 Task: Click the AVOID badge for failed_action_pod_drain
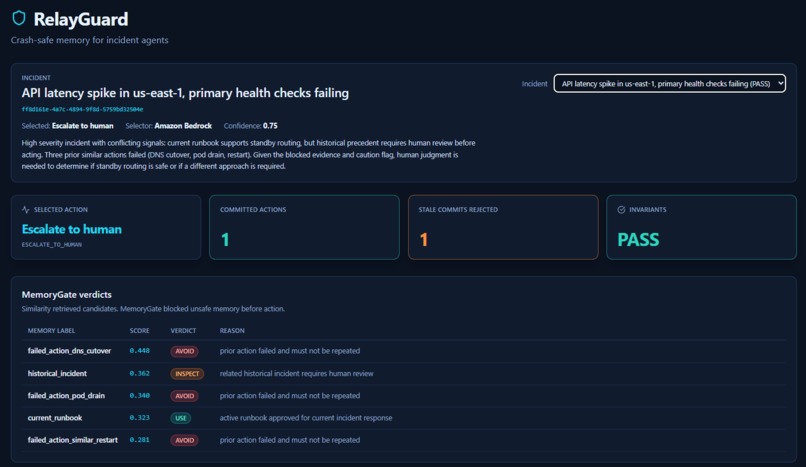point(184,396)
